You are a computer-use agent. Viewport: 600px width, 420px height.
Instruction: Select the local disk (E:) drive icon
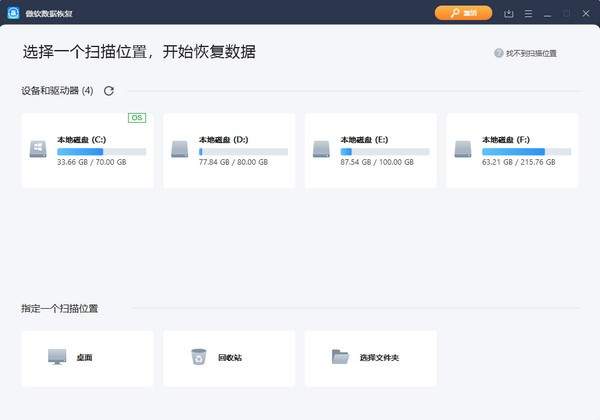321,149
